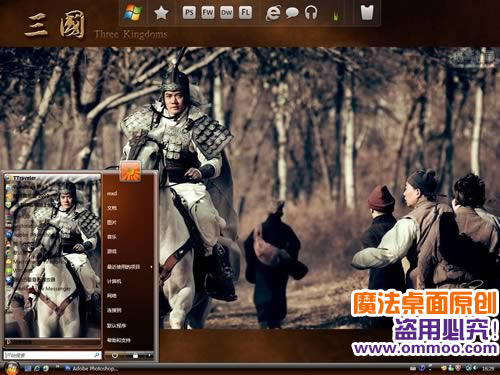This screenshot has width=500, height=375.
Task: Open 游戏 (Games) in Start menu
Action: pyautogui.click(x=112, y=251)
